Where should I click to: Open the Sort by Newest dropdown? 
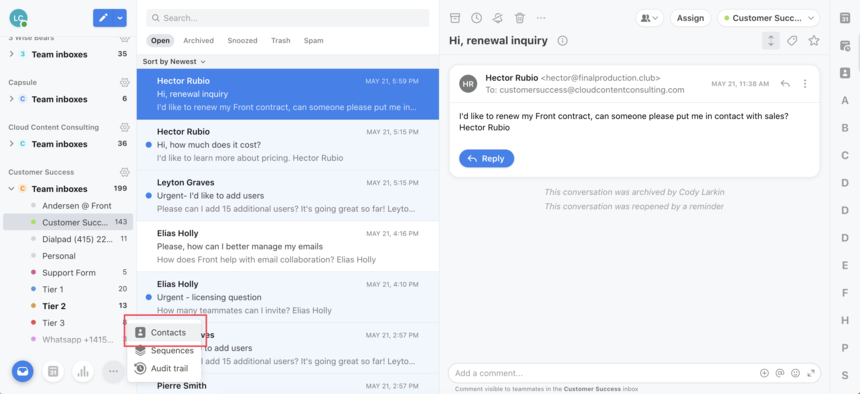coord(174,61)
